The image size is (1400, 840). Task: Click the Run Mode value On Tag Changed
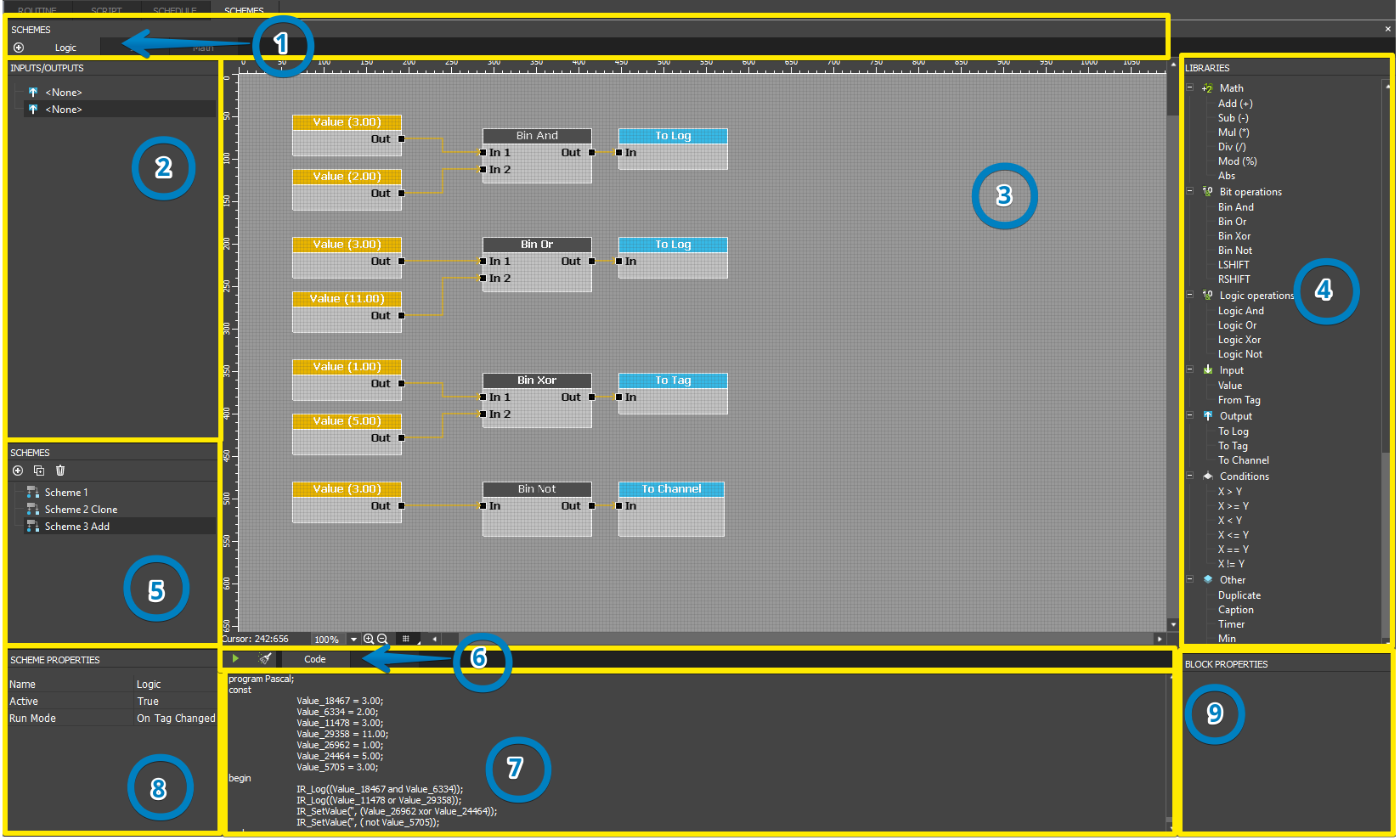(176, 719)
